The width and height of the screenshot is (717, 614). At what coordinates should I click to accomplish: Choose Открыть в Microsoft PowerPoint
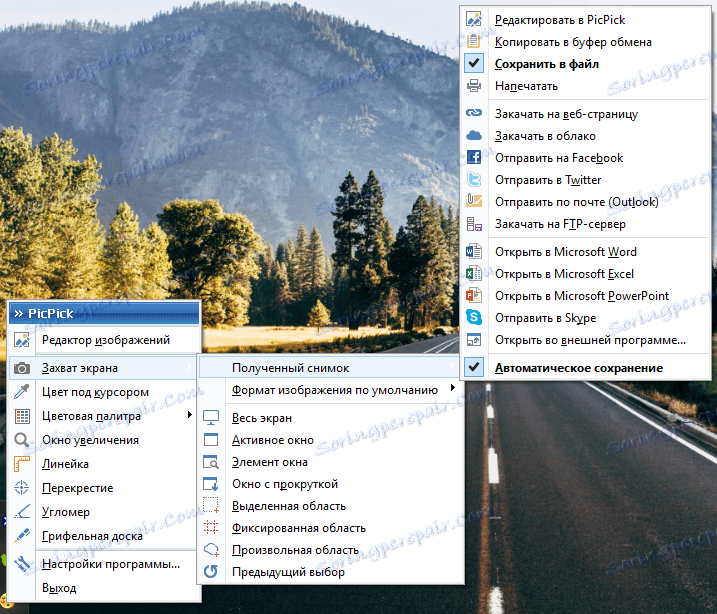point(586,295)
